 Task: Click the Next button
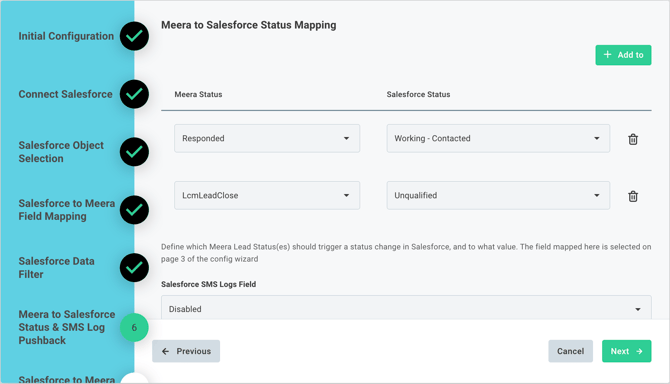point(626,351)
